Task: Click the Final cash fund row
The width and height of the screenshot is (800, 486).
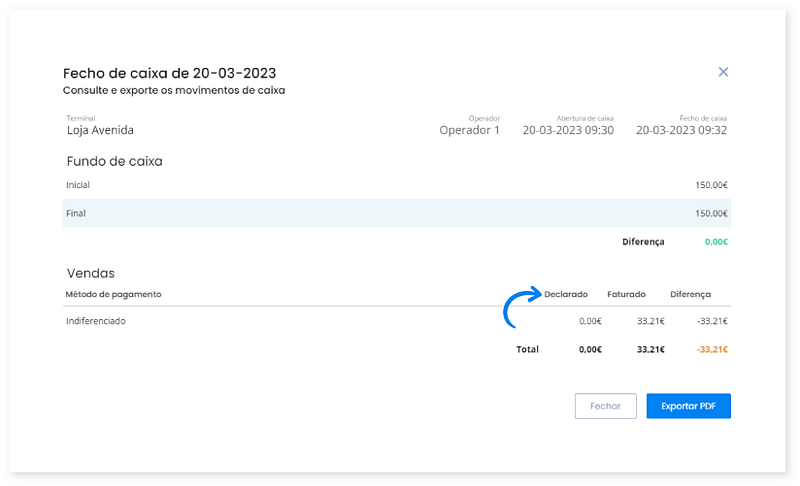Action: click(x=396, y=213)
